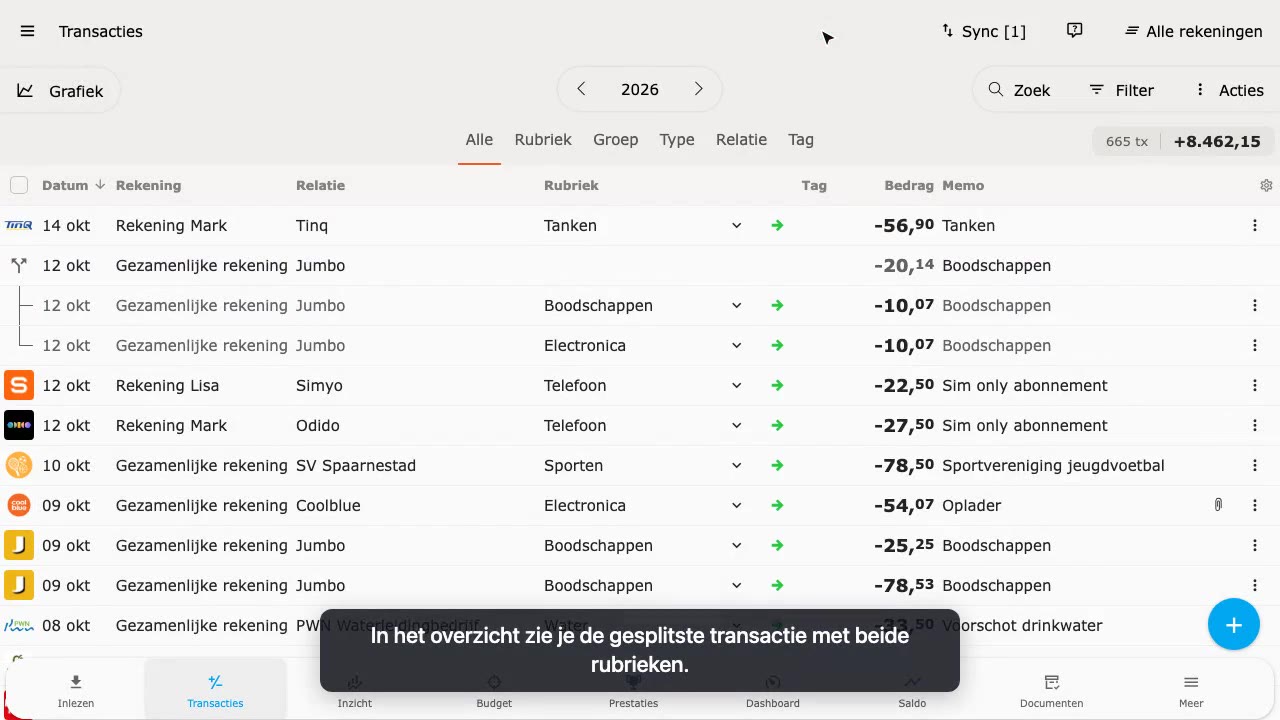This screenshot has height=720, width=1280.
Task: Open the Acties menu
Action: point(1229,90)
